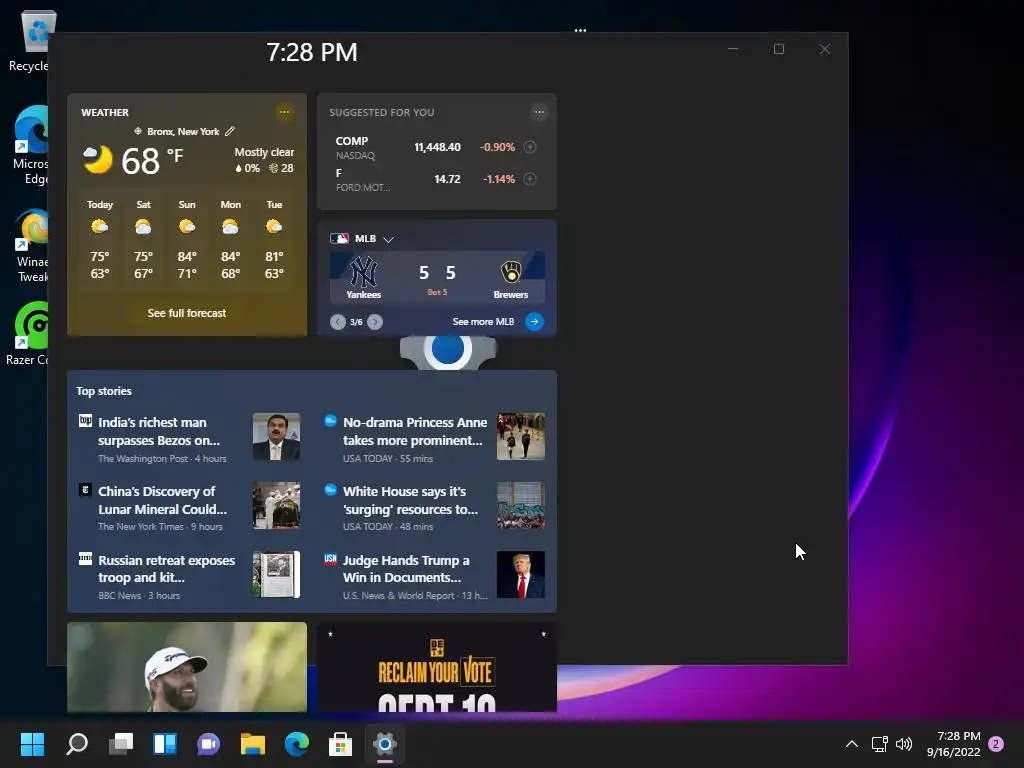
Task: Open network status tray icon
Action: click(879, 744)
